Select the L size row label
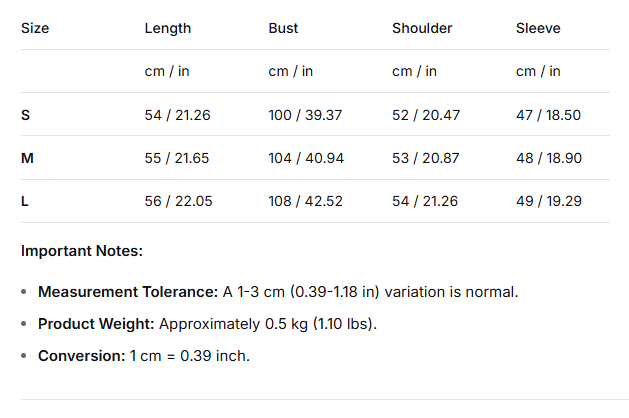 coord(25,201)
